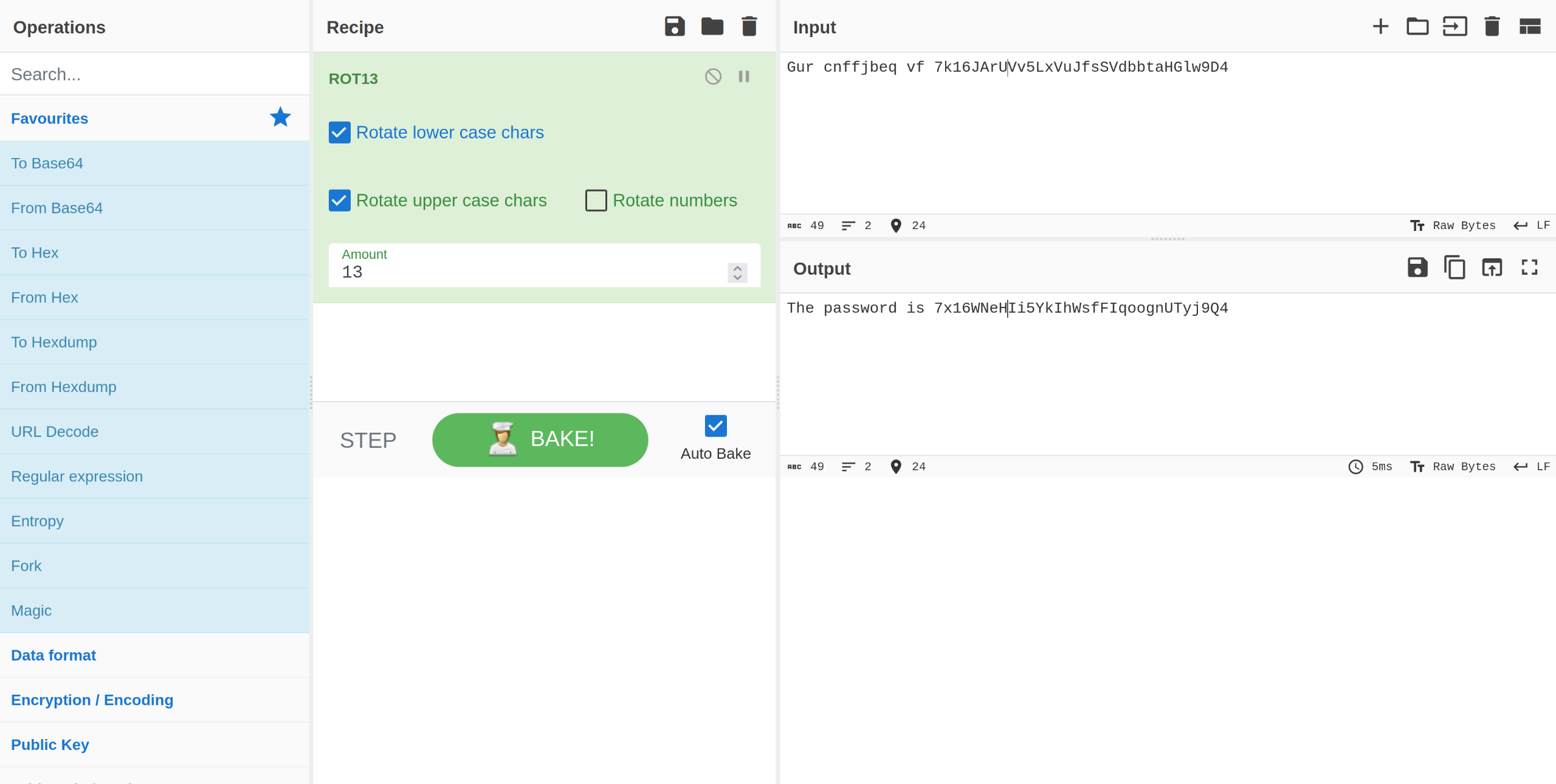
Task: Increase the Amount stepper value
Action: click(737, 268)
